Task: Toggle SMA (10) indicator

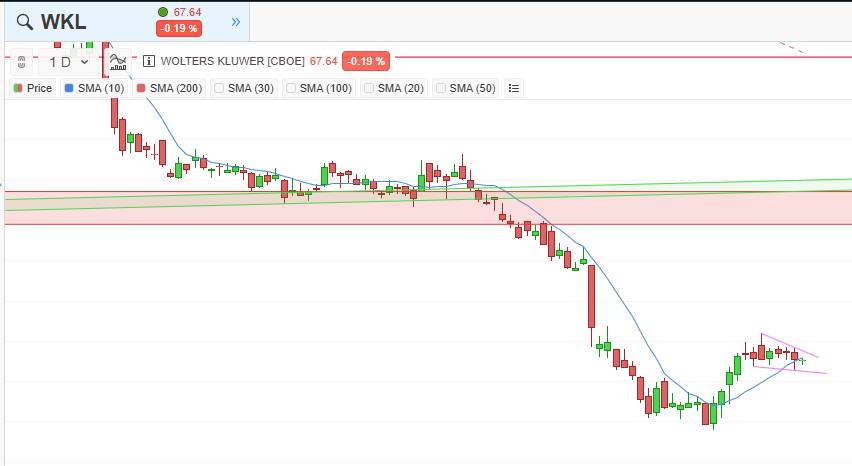Action: pos(95,88)
